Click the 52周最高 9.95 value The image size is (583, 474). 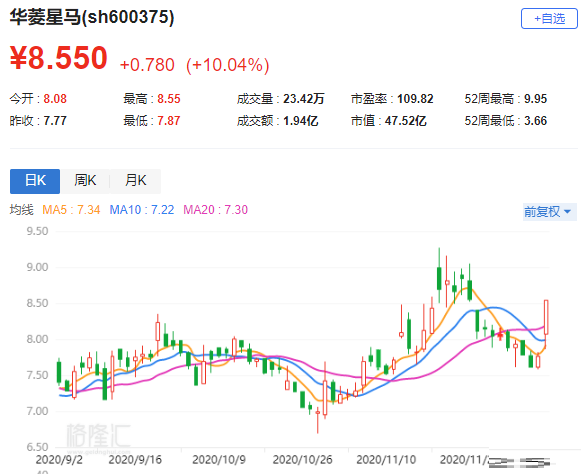pos(536,99)
